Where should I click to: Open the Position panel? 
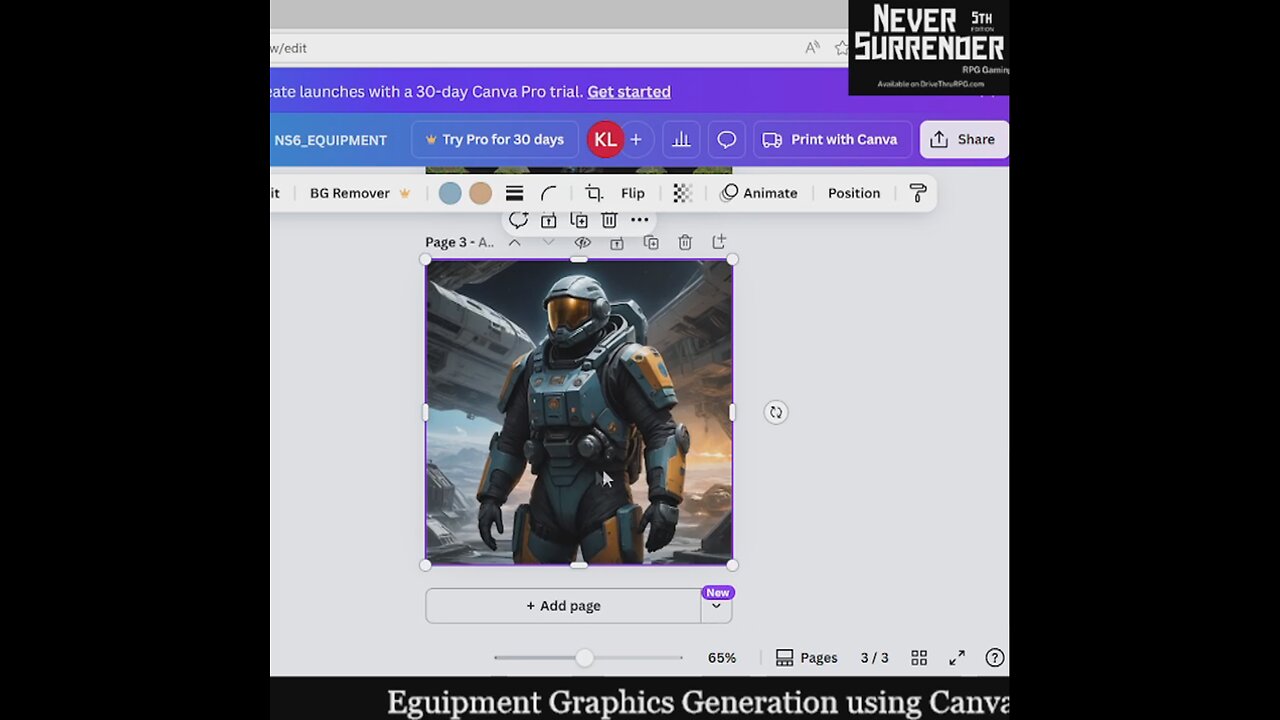[854, 193]
